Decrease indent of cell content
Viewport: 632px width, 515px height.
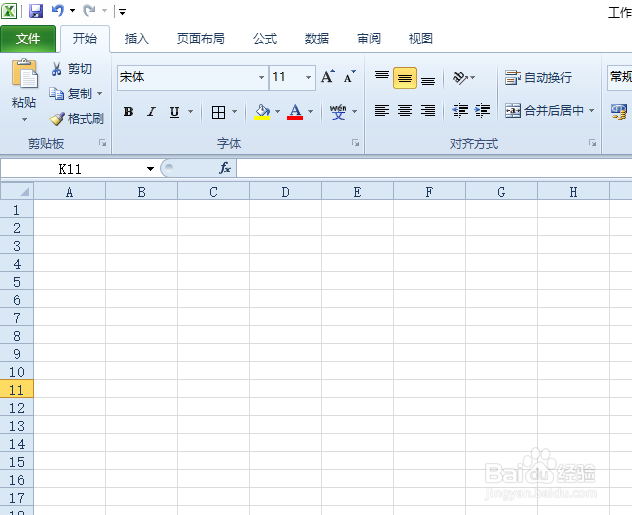pyautogui.click(x=459, y=110)
